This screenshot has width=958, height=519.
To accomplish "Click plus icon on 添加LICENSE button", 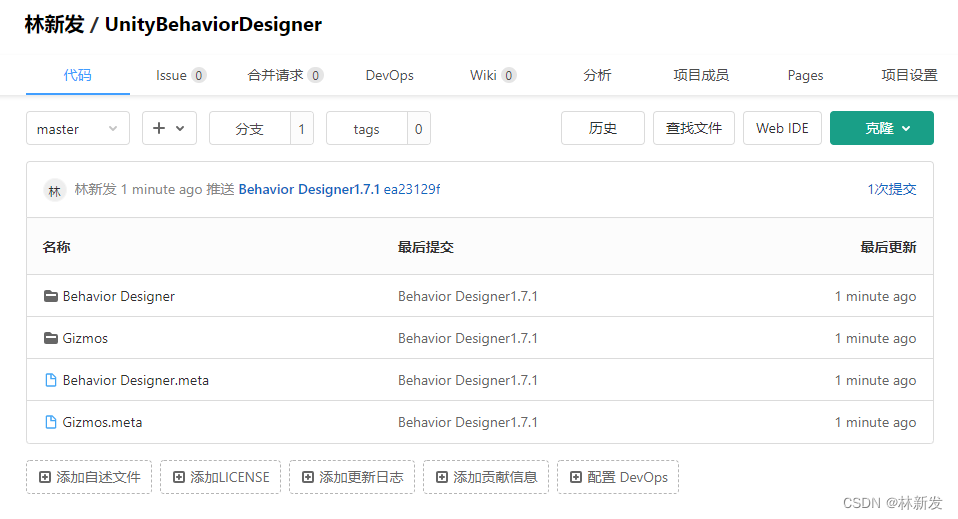I will tap(178, 477).
